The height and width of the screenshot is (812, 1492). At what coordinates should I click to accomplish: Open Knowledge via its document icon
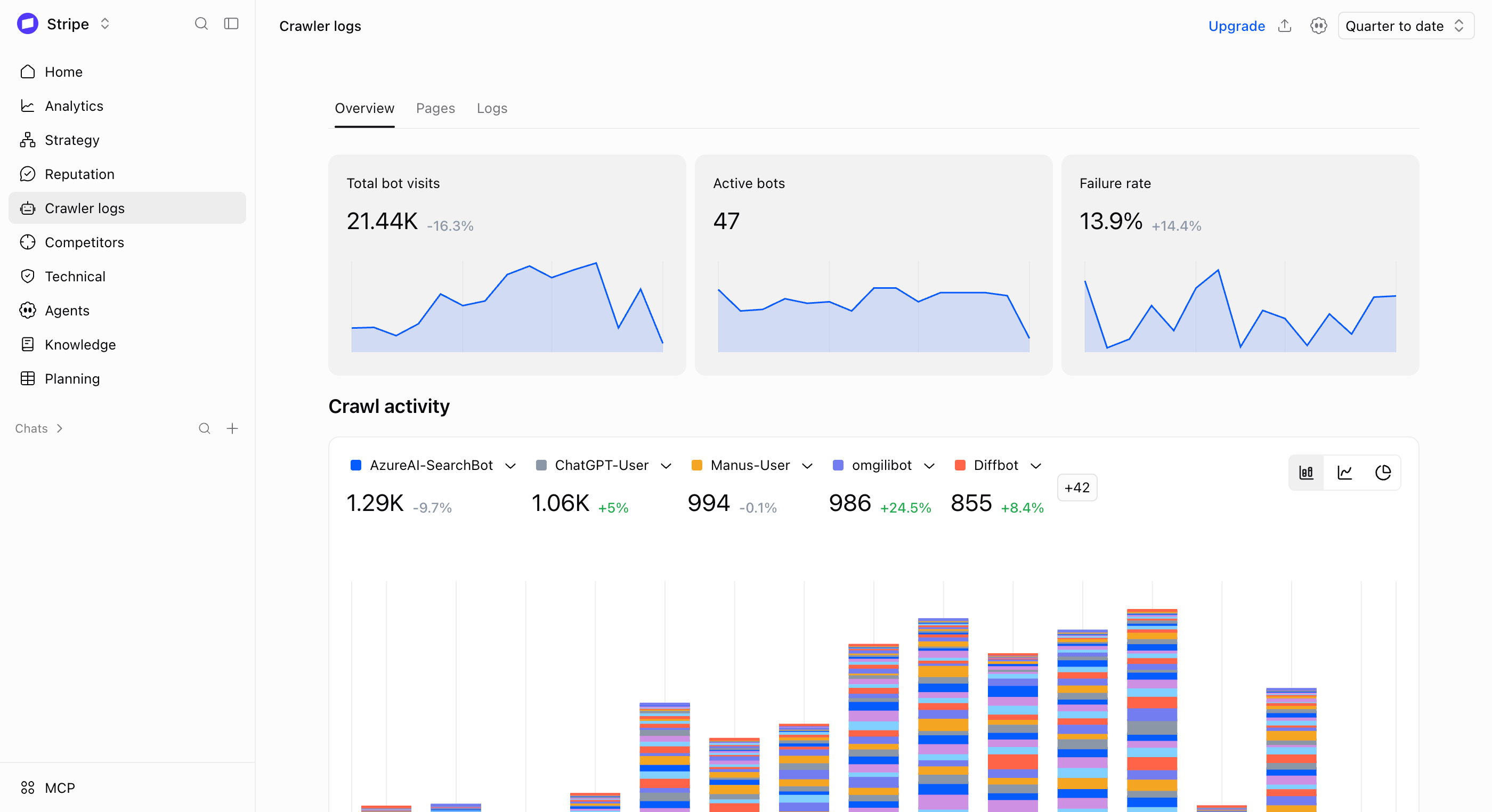coord(28,345)
